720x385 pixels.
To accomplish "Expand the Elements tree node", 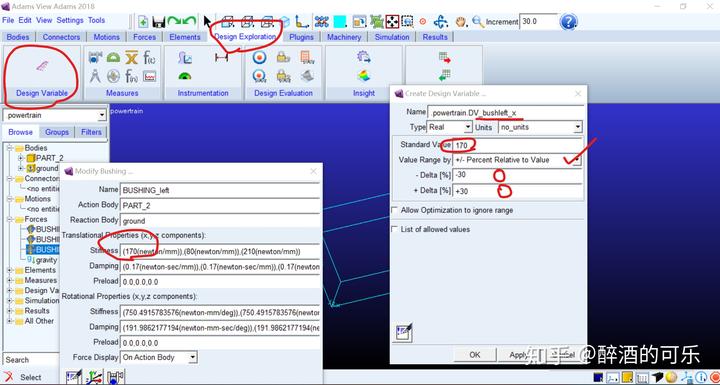I will pyautogui.click(x=10, y=270).
